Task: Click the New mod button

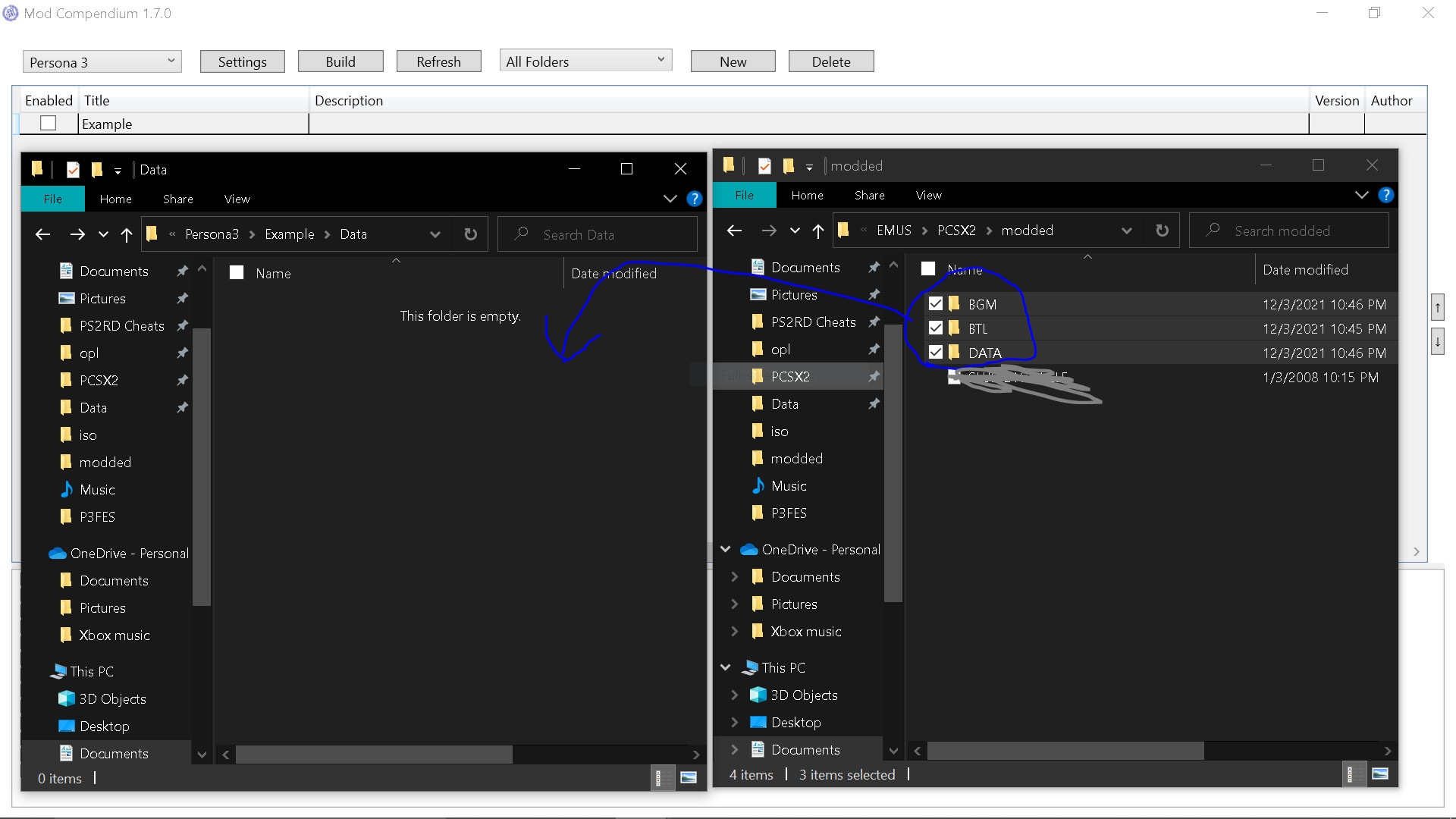Action: coord(732,62)
